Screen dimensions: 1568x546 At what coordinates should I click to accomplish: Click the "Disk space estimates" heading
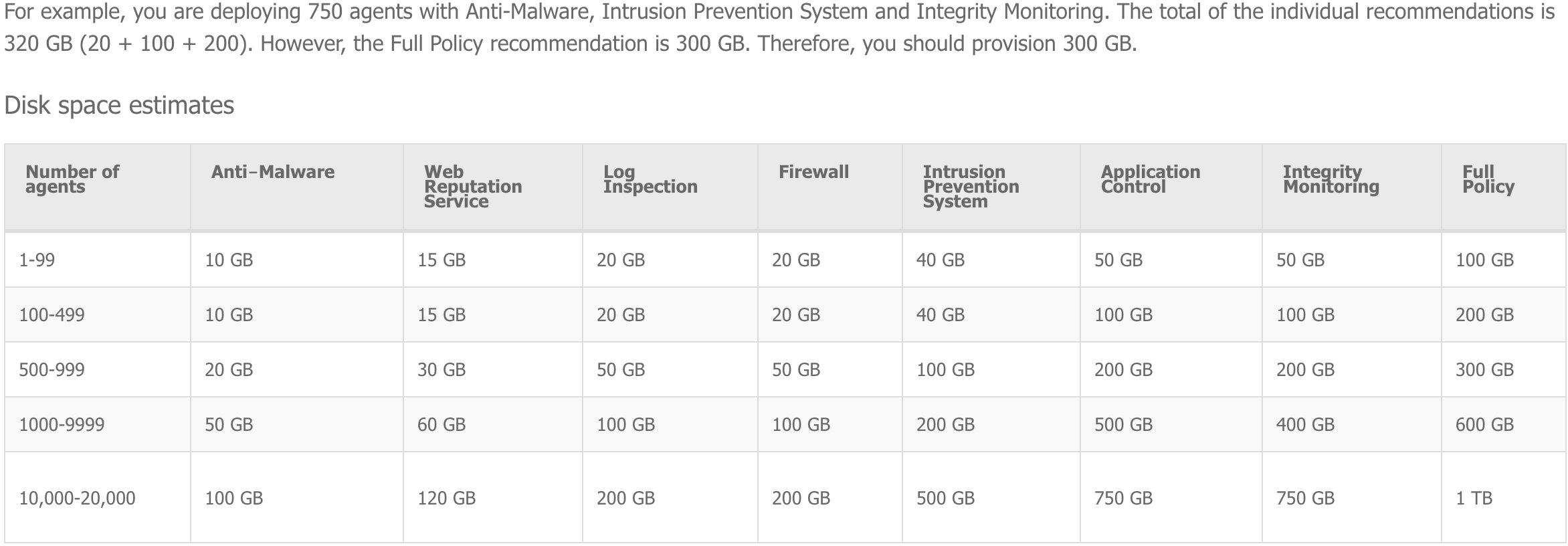tap(119, 105)
